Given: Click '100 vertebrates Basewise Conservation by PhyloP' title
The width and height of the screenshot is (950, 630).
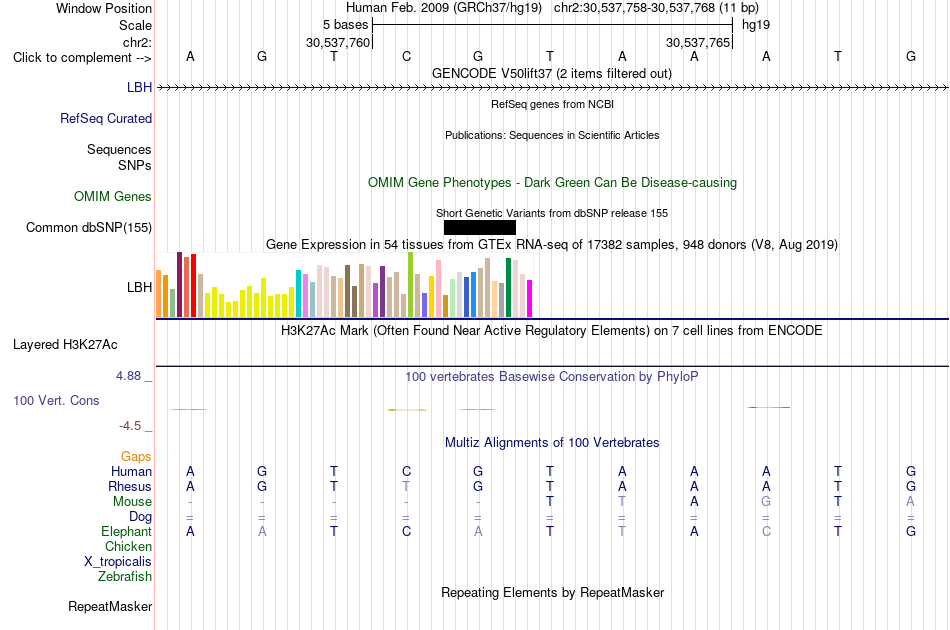Looking at the screenshot, I should (x=552, y=377).
